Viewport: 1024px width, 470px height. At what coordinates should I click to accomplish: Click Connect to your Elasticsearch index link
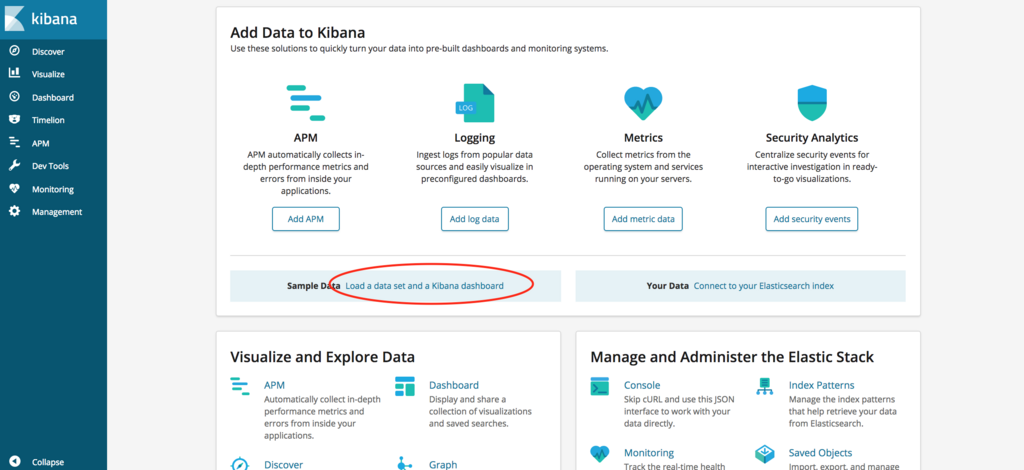click(763, 286)
